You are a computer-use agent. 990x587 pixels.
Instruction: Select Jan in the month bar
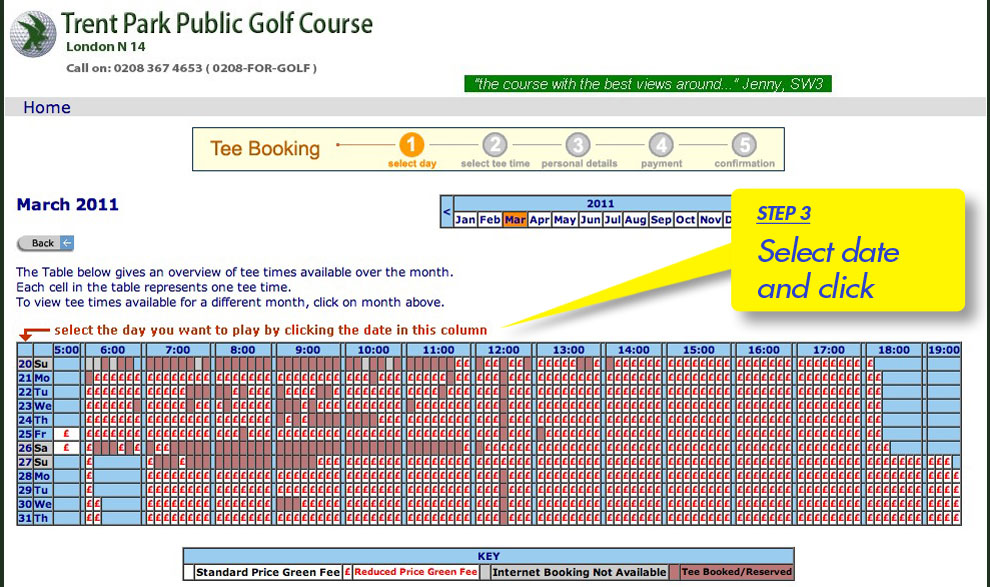coord(465,220)
